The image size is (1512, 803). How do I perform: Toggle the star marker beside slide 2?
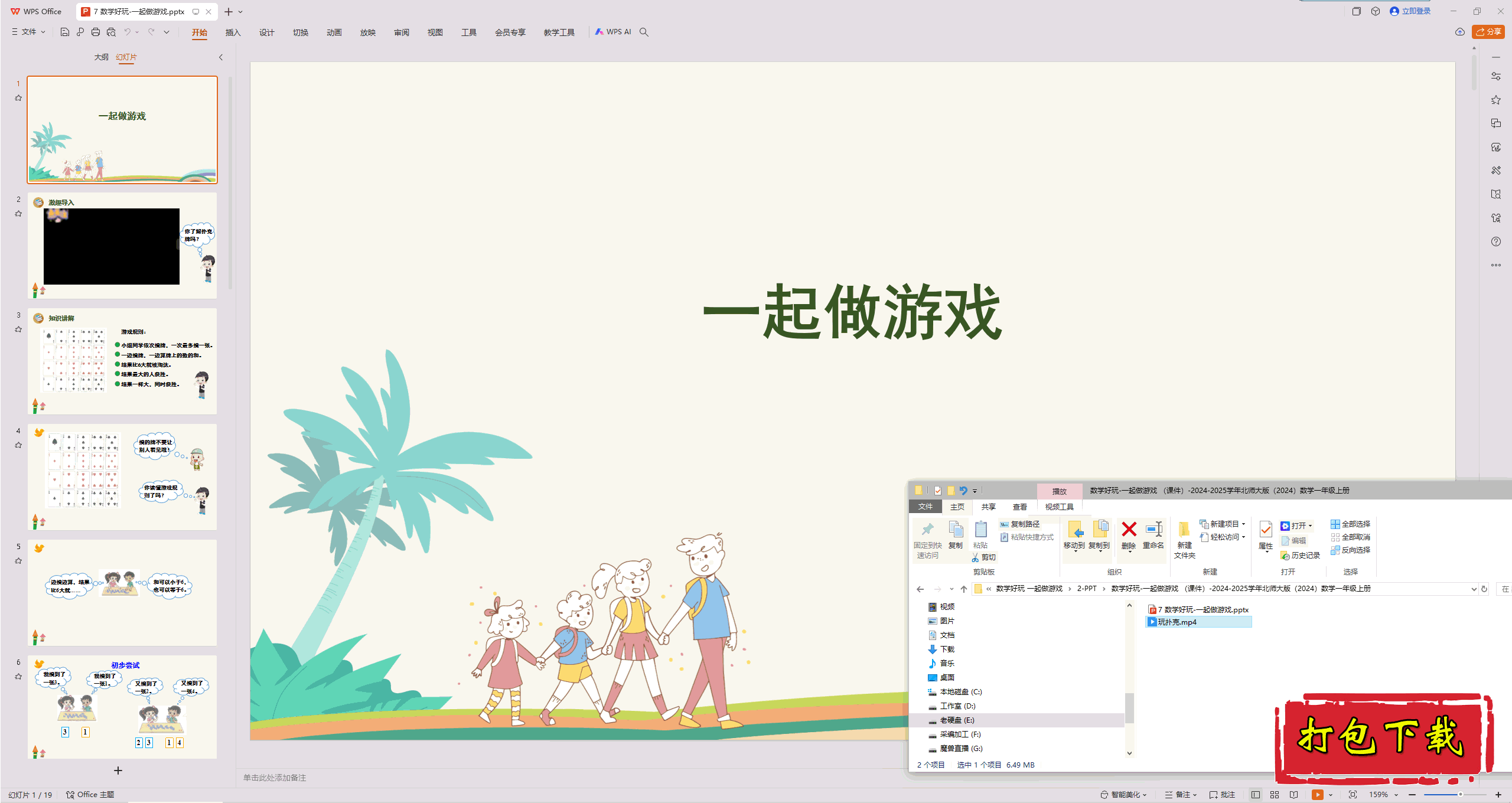coord(18,214)
